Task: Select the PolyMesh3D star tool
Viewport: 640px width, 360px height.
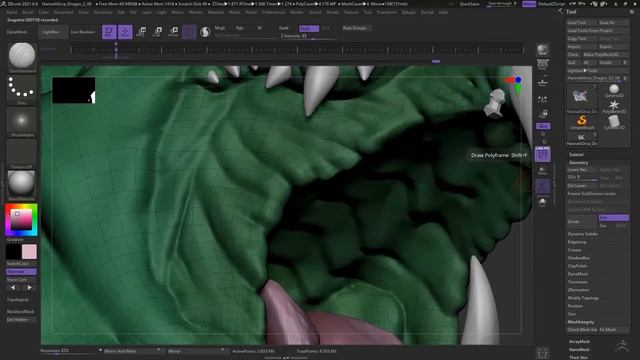Action: point(613,107)
